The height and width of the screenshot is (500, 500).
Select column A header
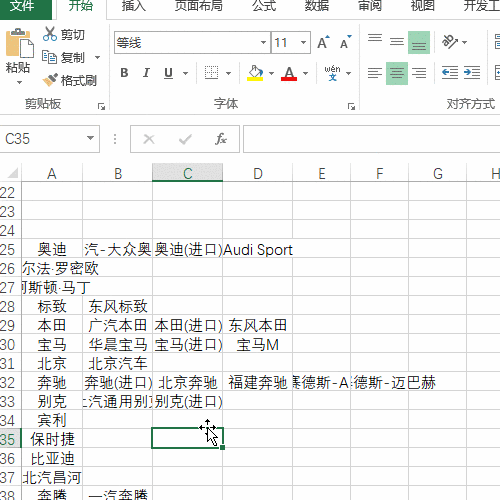coord(52,173)
